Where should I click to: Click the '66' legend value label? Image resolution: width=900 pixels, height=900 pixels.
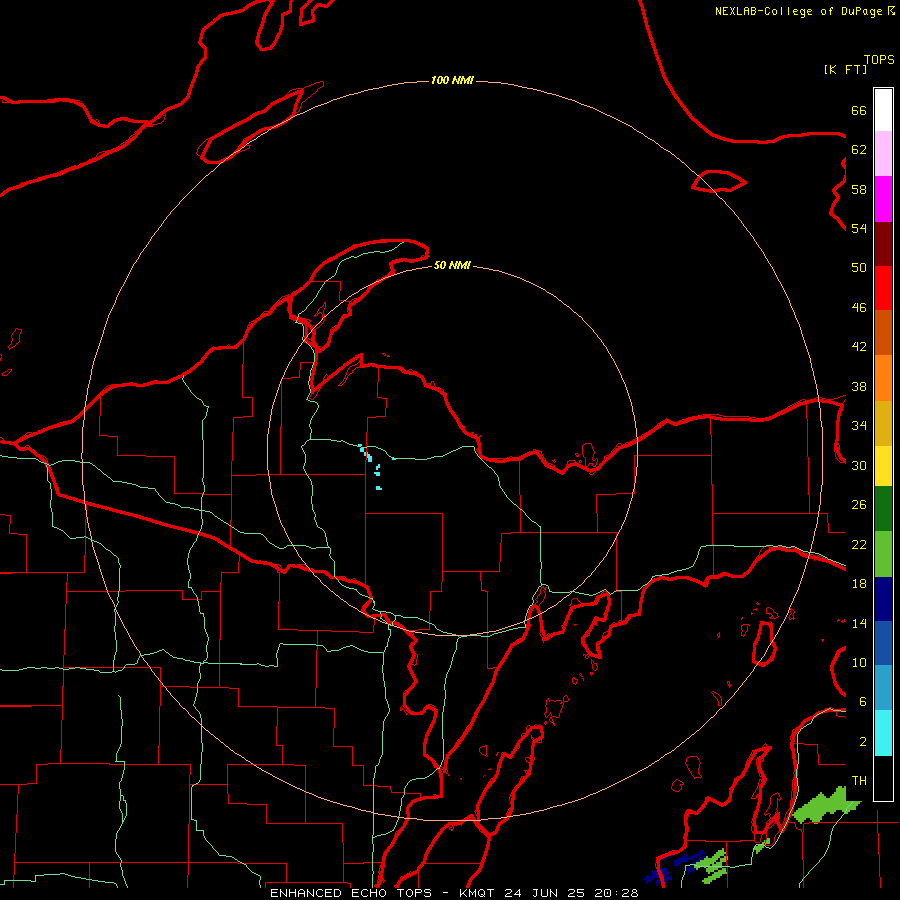tap(859, 110)
